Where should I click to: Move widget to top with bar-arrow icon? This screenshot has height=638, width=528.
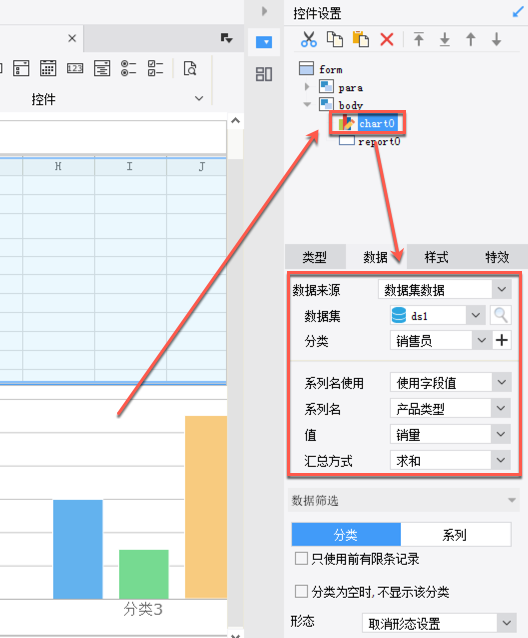(x=419, y=39)
